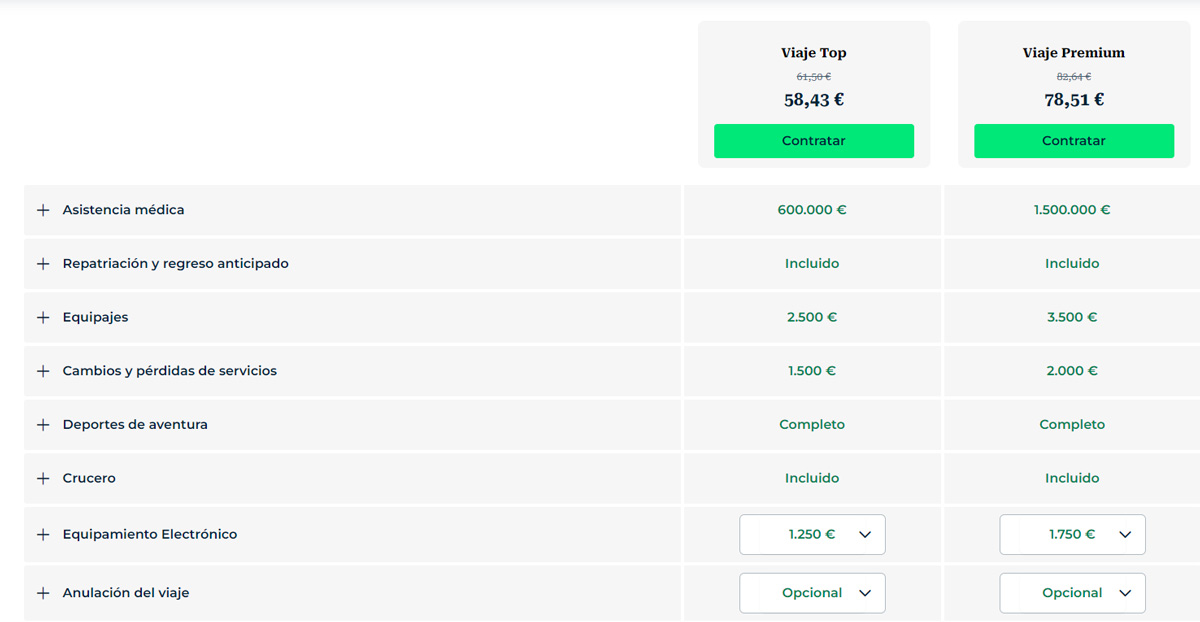Click Deportes de aventura row label
Viewport: 1200px width, 622px height.
point(135,425)
